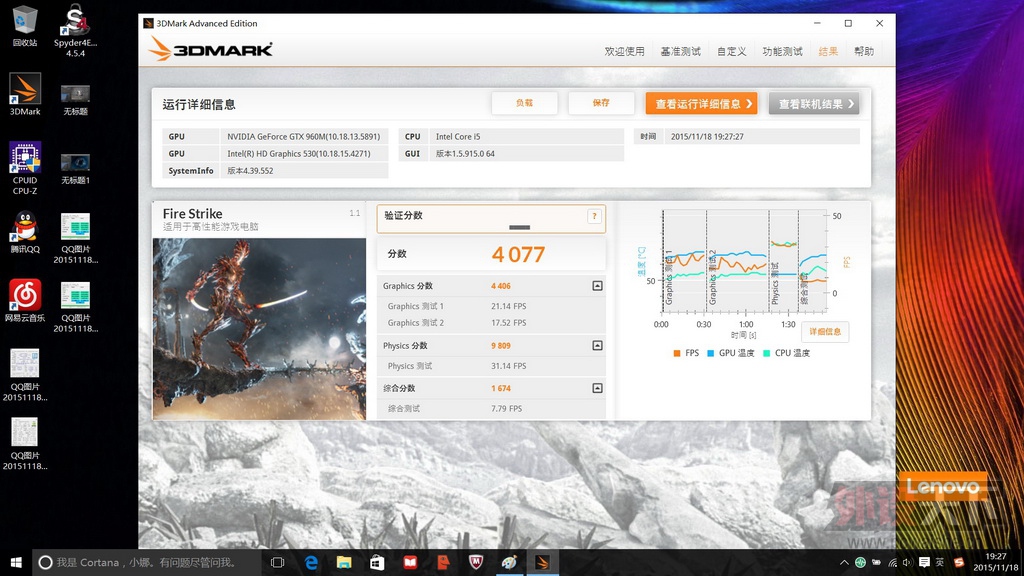Viewport: 1024px width, 576px height.
Task: Open the Windows Store taskbar icon
Action: [x=377, y=562]
